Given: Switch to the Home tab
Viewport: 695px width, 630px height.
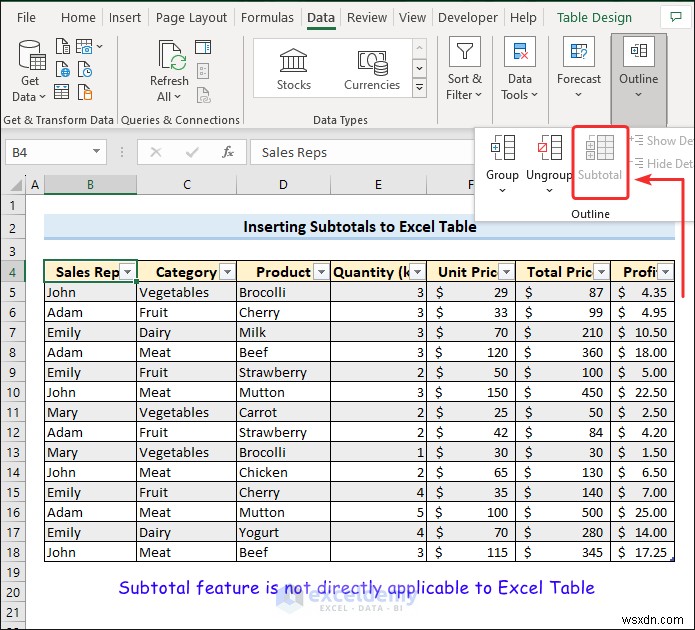Looking at the screenshot, I should click(x=78, y=17).
